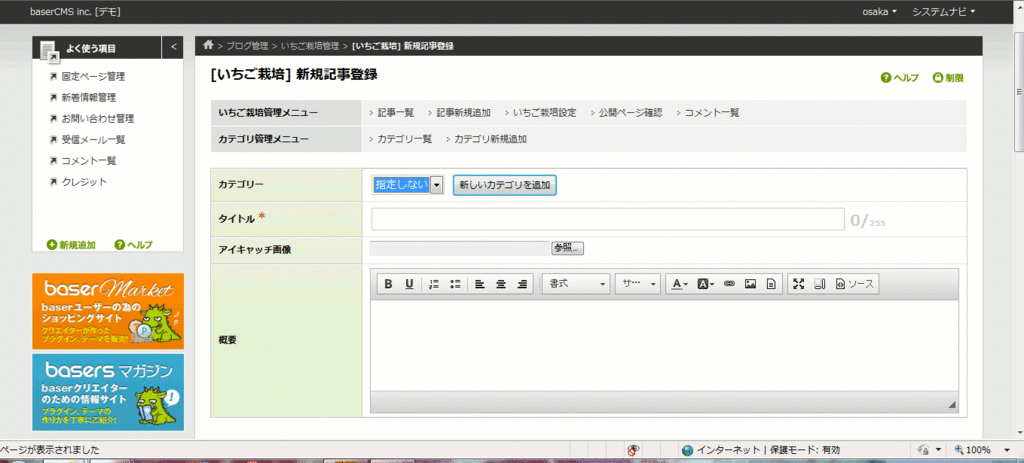
Task: Open 公開ページ確認 in the menu
Action: [631, 112]
